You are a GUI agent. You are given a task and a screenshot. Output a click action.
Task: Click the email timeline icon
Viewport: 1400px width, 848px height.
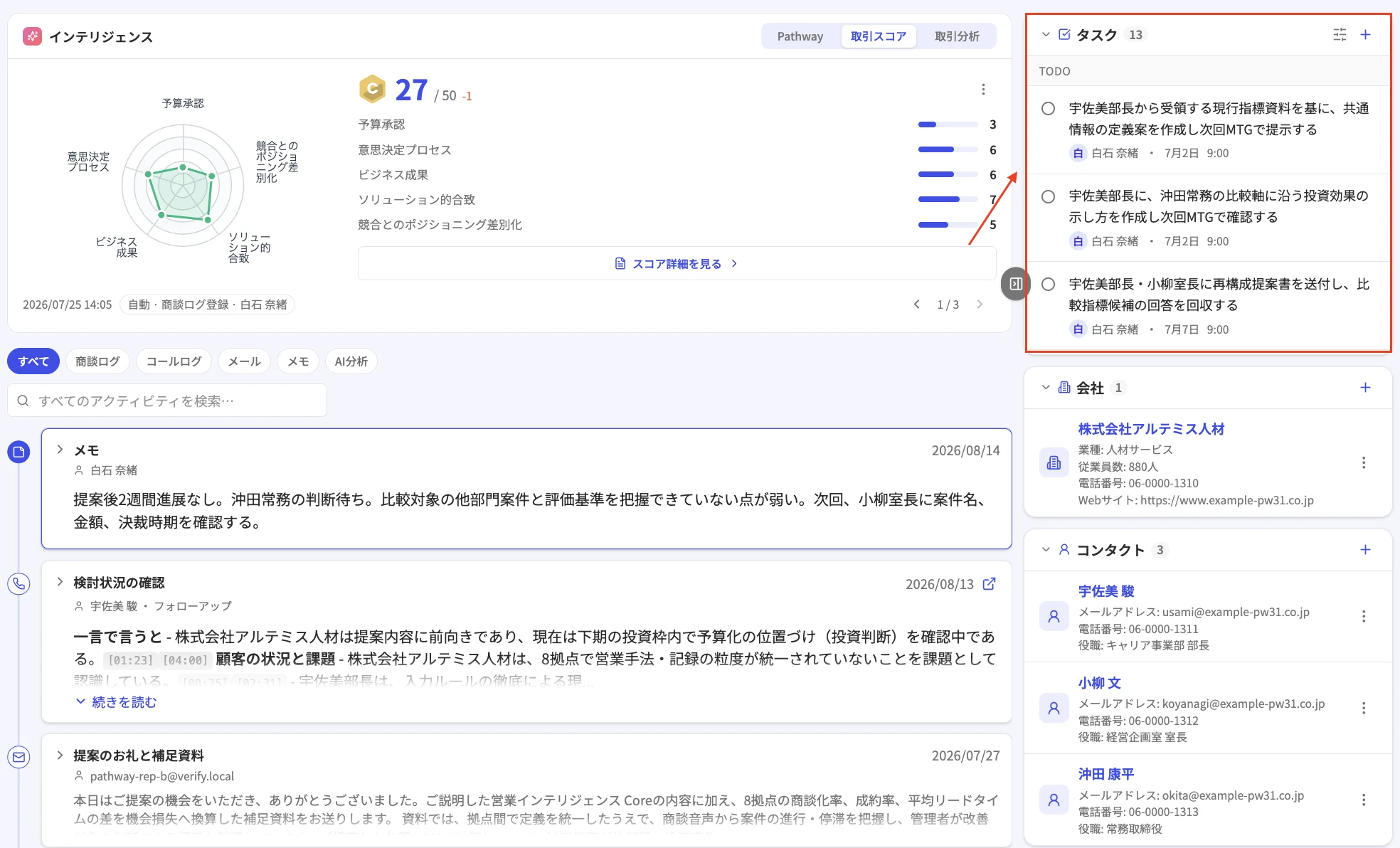(x=18, y=757)
